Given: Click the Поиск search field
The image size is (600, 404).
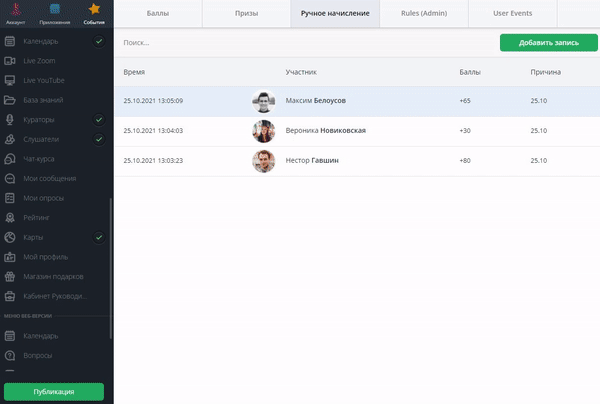Looking at the screenshot, I should [306, 43].
